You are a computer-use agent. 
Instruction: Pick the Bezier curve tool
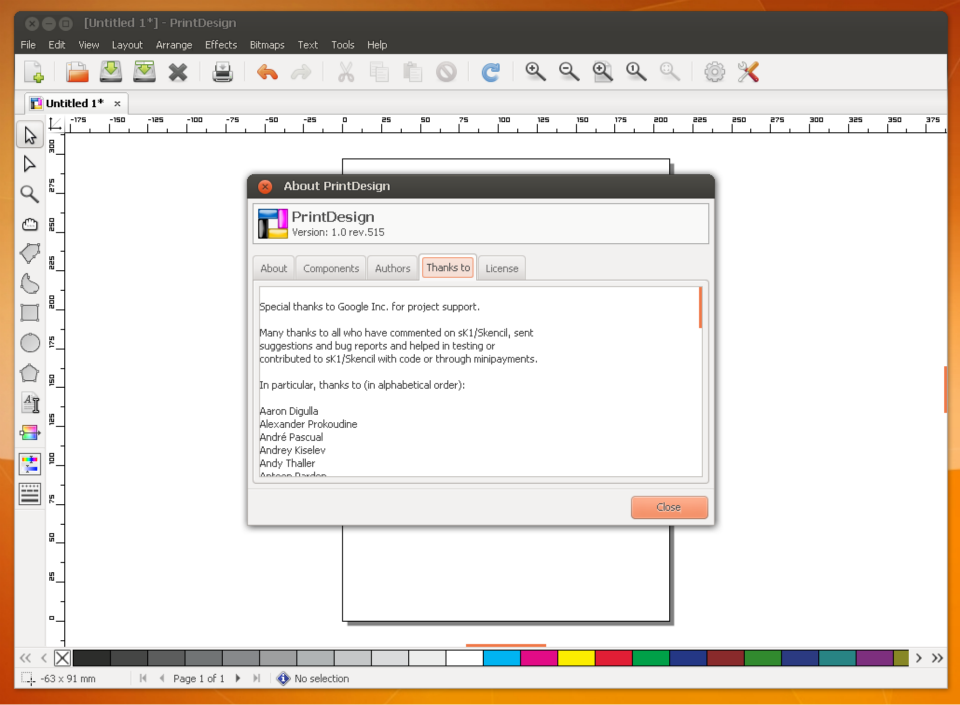pyautogui.click(x=29, y=283)
